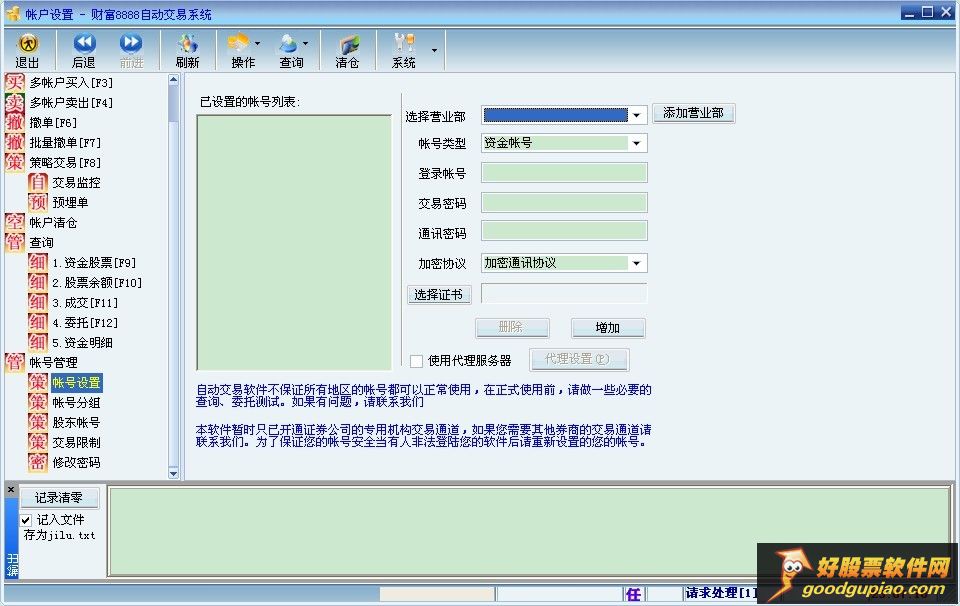
Task: Click the 自 icon beside 交易监控
Action: click(38, 182)
